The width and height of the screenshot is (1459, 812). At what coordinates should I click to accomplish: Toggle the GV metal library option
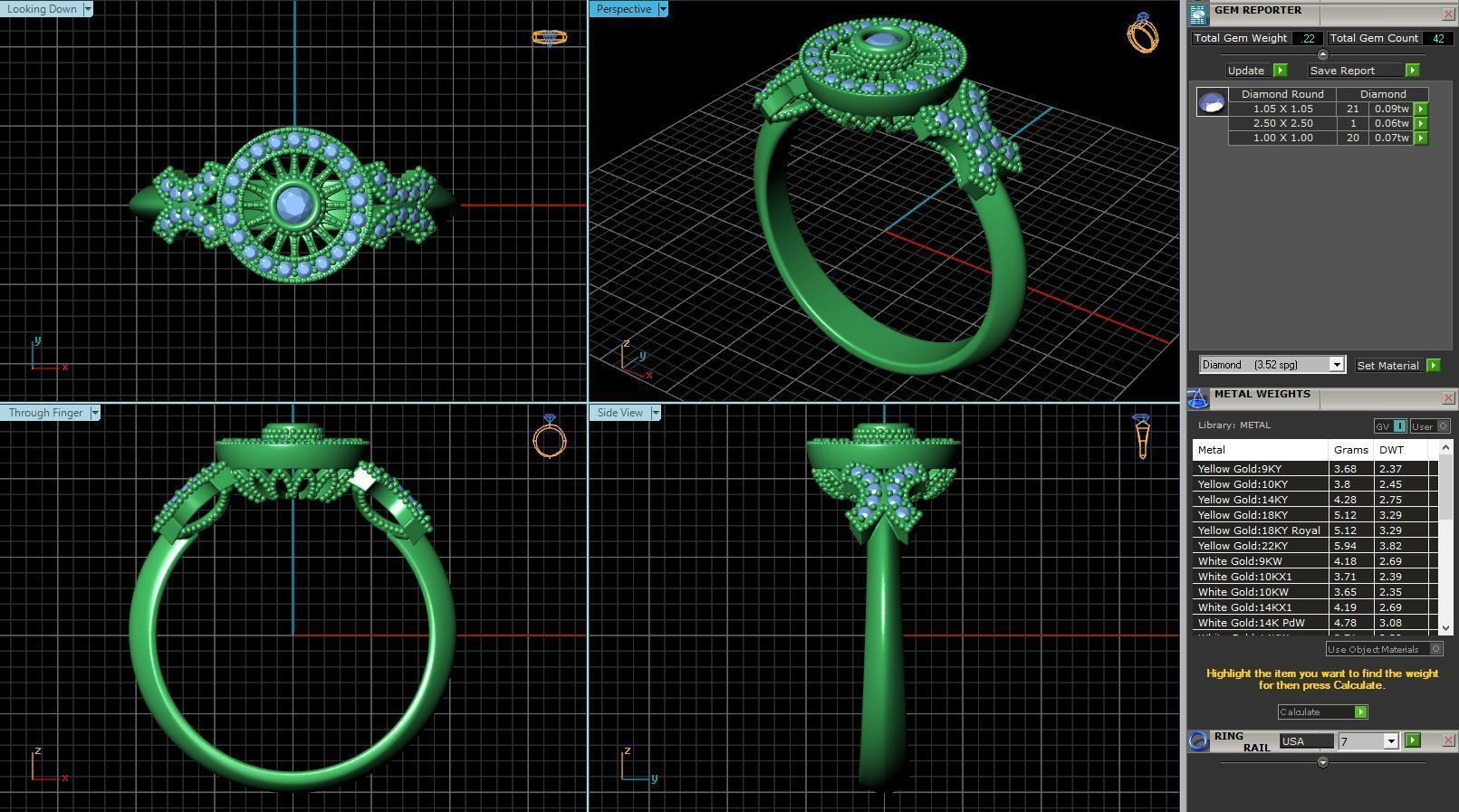(1390, 426)
